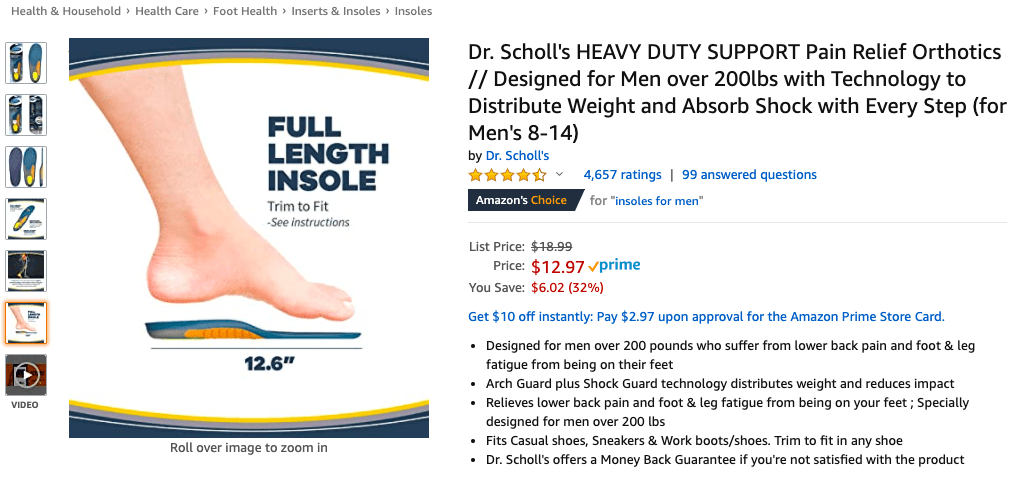1023x484 pixels.
Task: Click the Prime logo beside the price
Action: pyautogui.click(x=615, y=266)
